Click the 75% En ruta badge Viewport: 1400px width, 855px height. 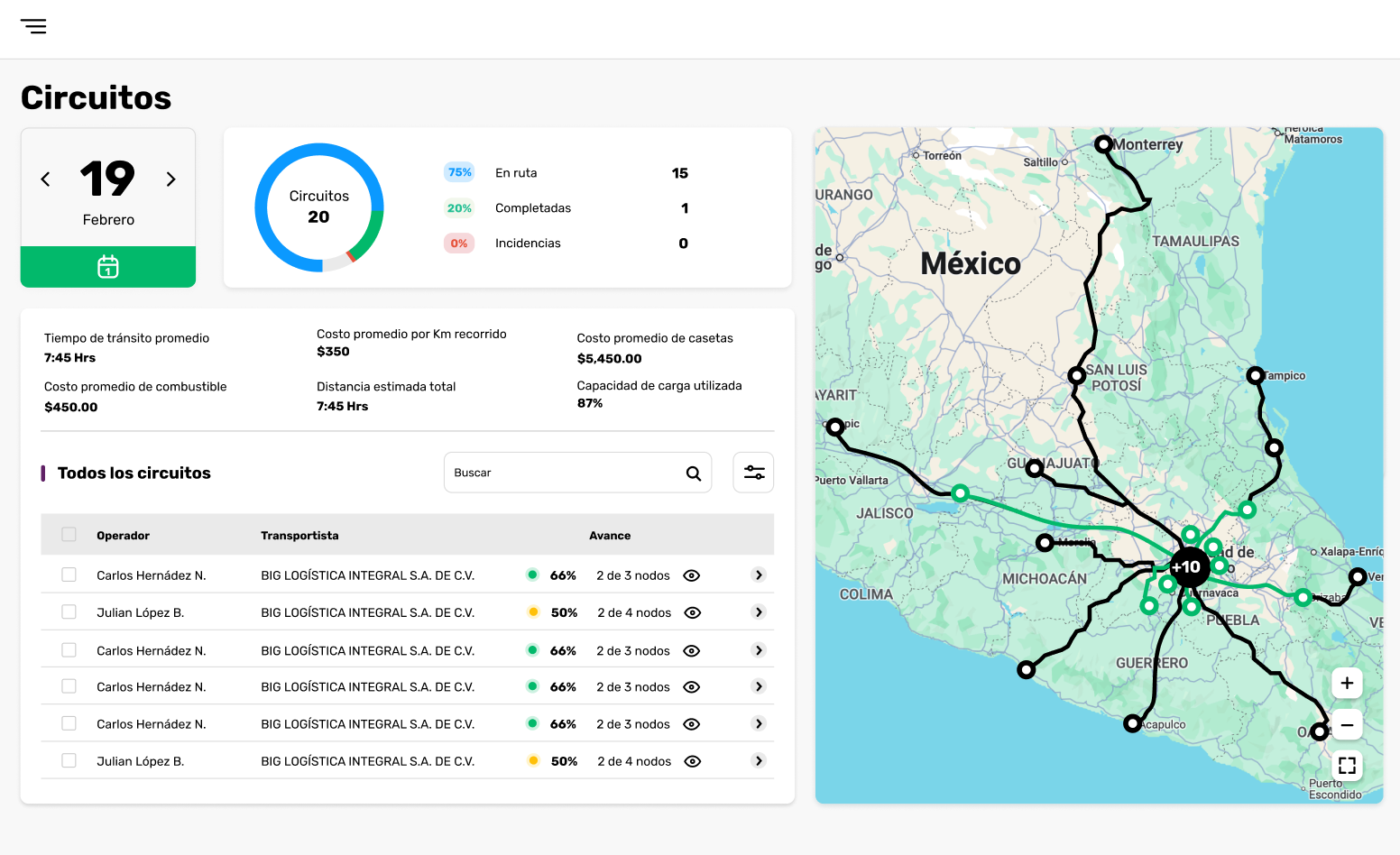[x=459, y=172]
